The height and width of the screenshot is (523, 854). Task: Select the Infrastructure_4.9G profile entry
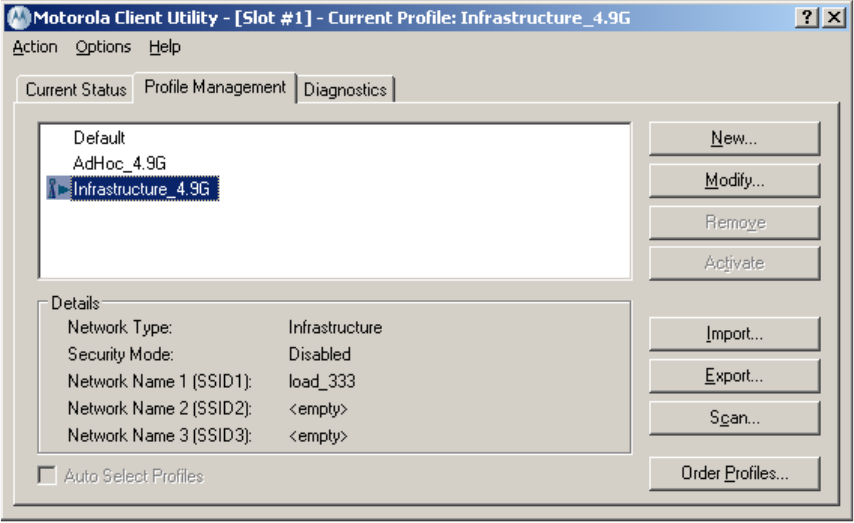pos(145,188)
